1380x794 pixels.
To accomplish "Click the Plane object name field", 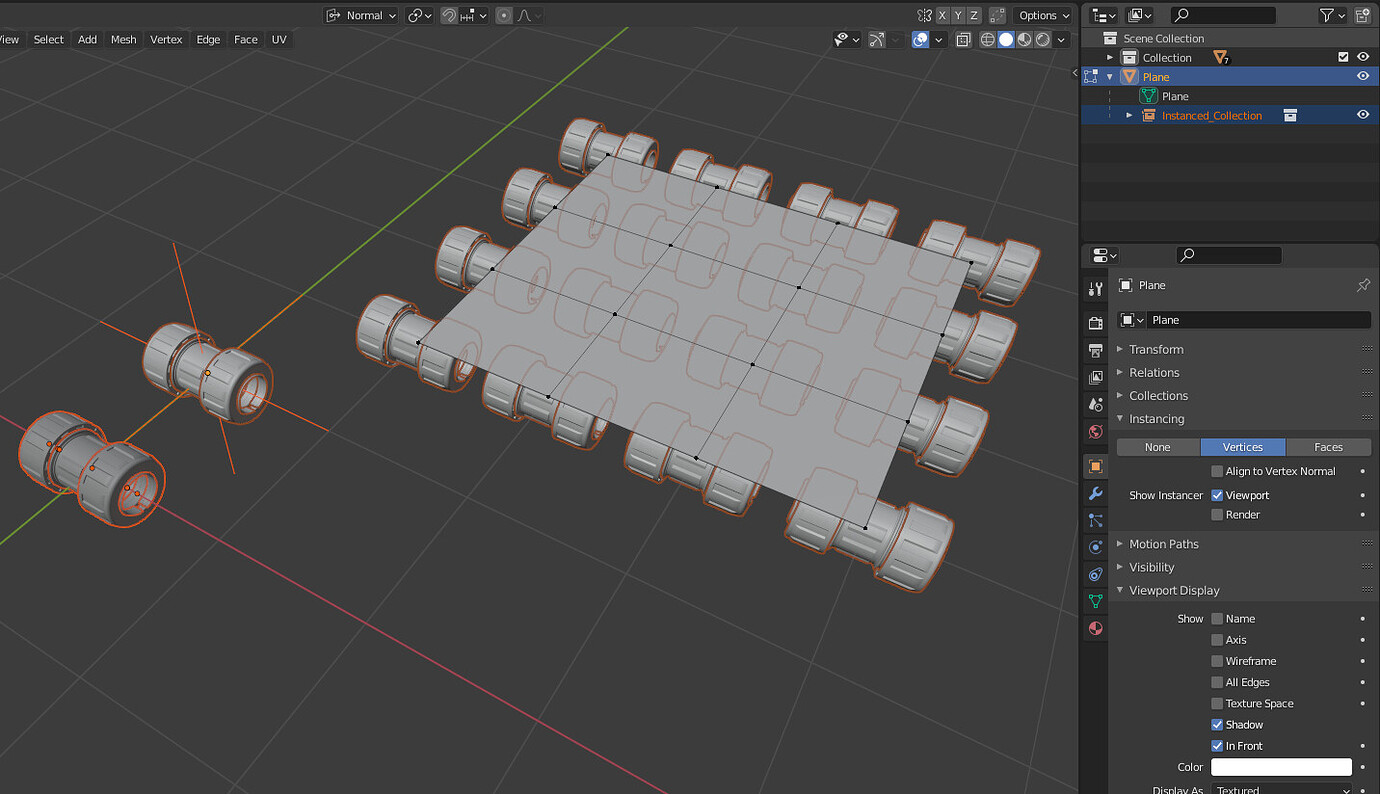I will pyautogui.click(x=1260, y=319).
